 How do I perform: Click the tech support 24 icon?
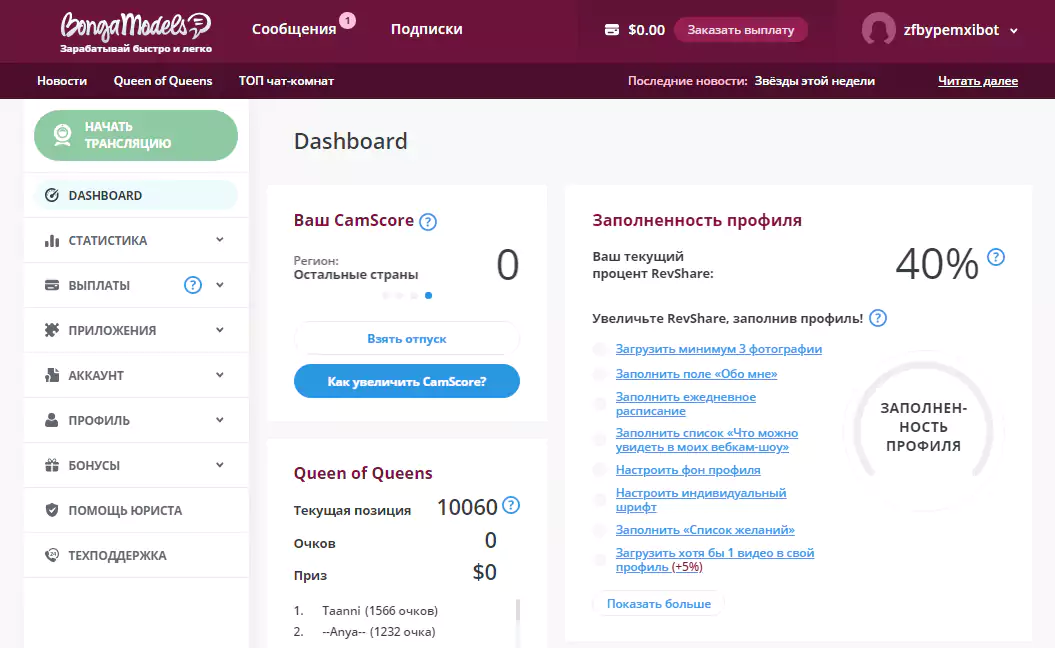pos(52,555)
